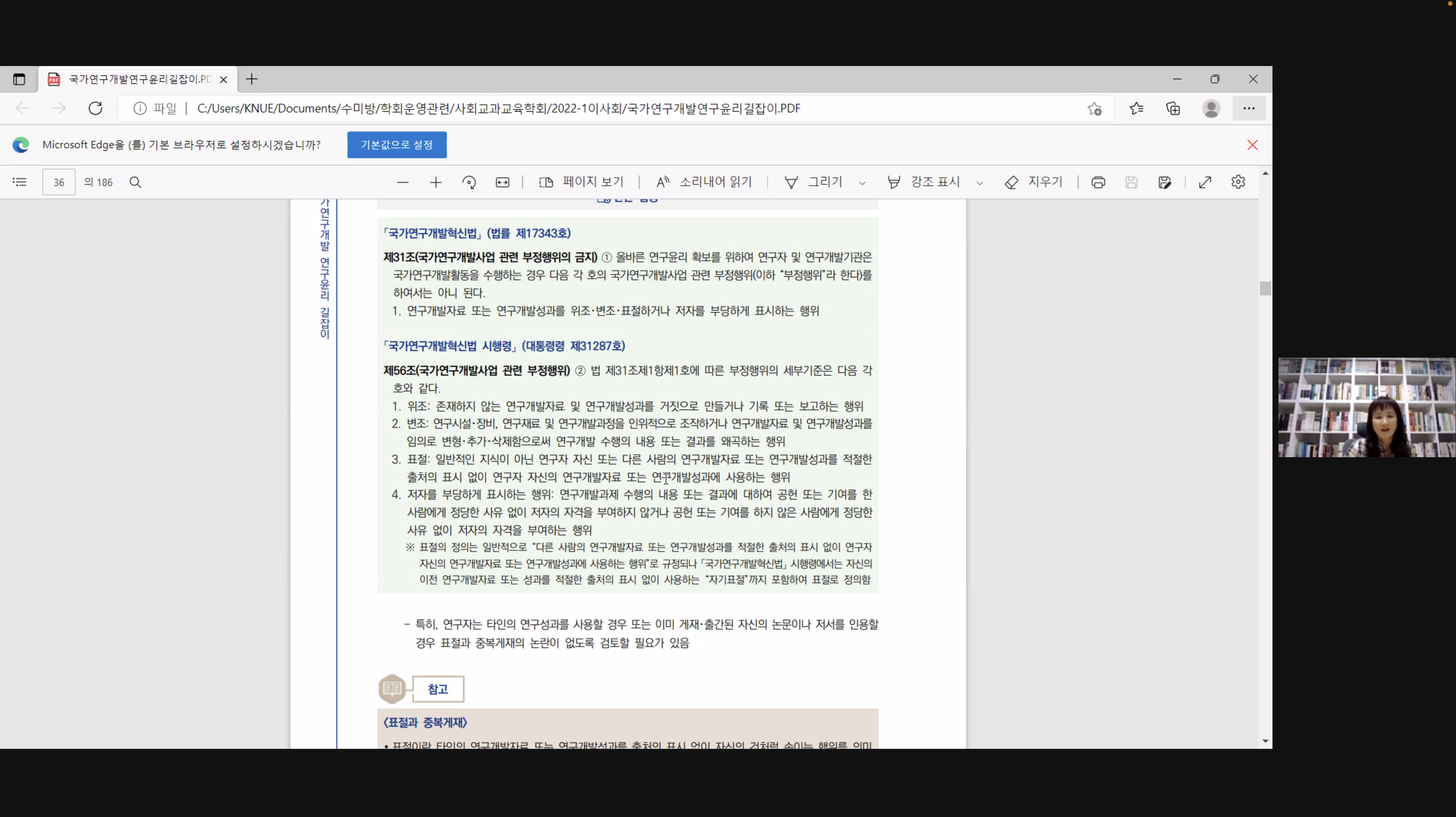
Task: View site information icon in address bar
Action: tap(140, 108)
